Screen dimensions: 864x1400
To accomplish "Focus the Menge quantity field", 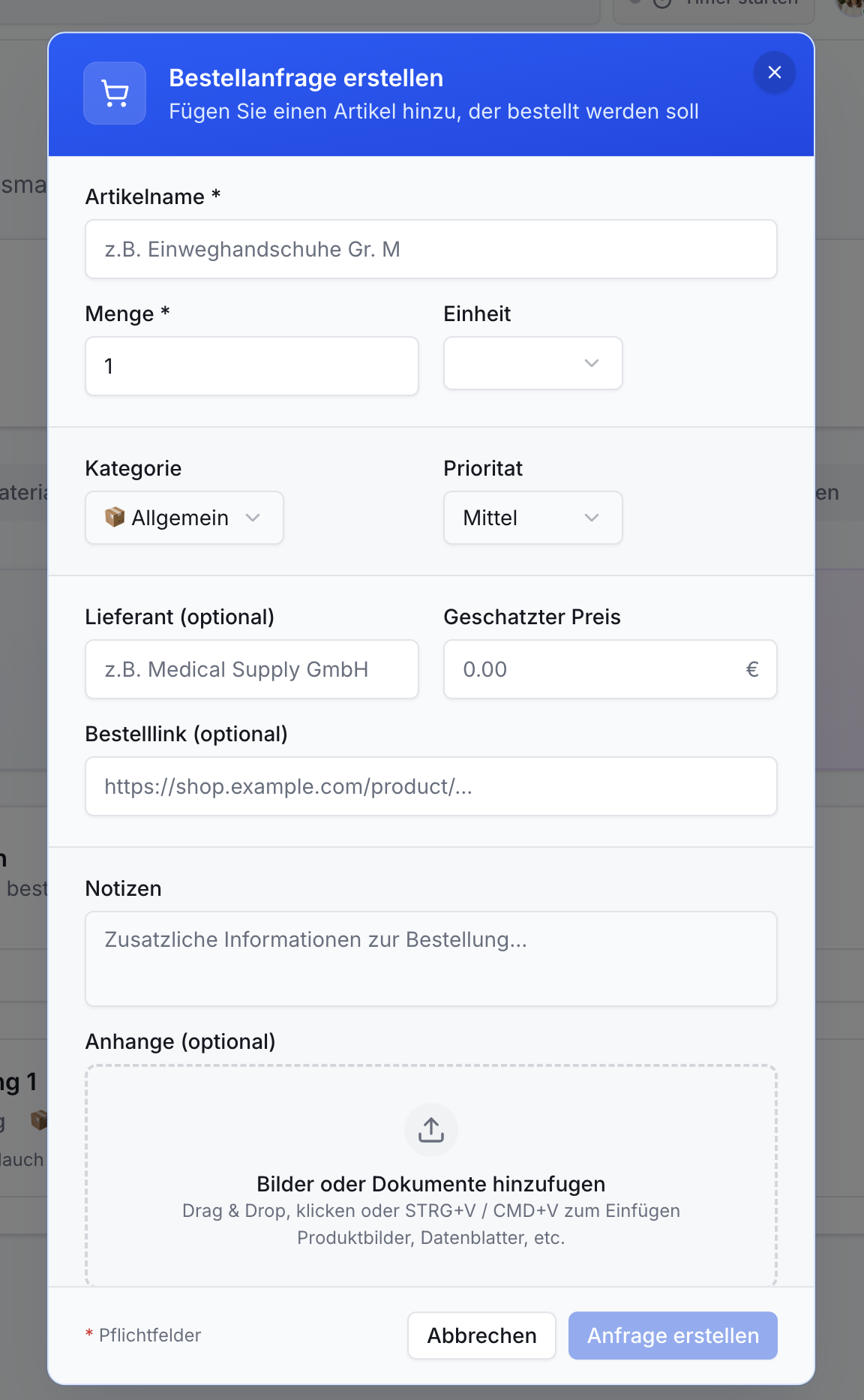I will tap(252, 366).
